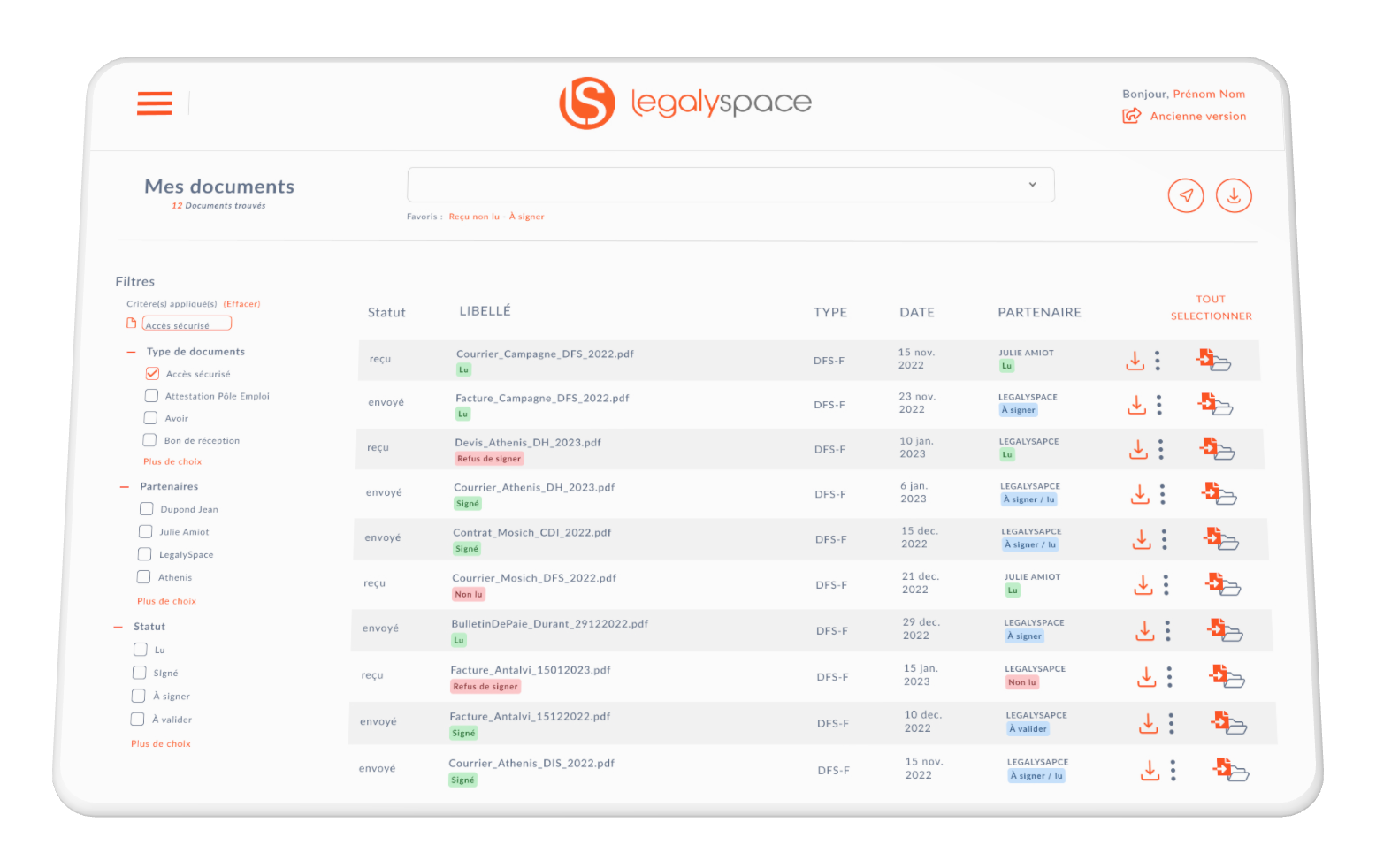1376x868 pixels.
Task: Show Plus de choix under Partenaires
Action: [166, 601]
